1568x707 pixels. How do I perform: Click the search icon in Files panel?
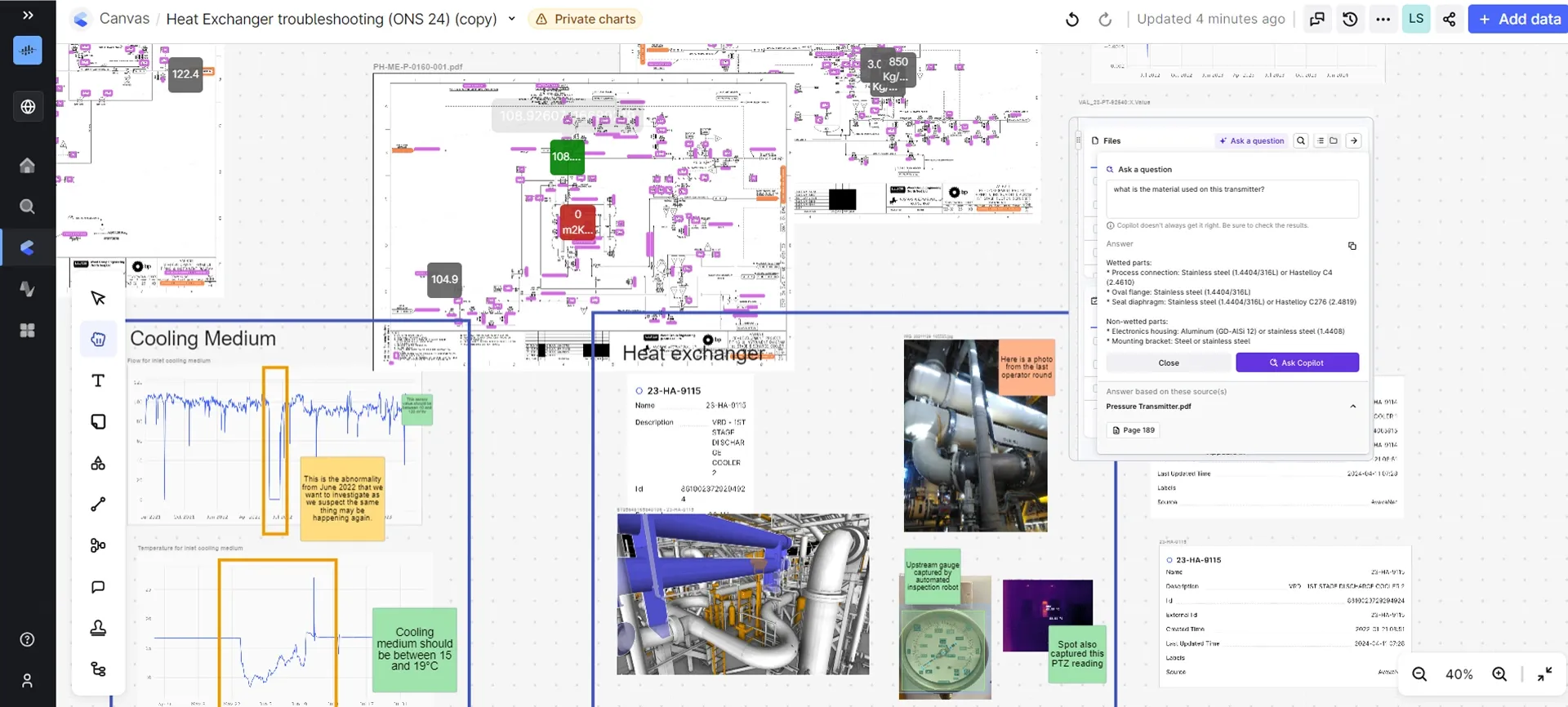[1301, 140]
